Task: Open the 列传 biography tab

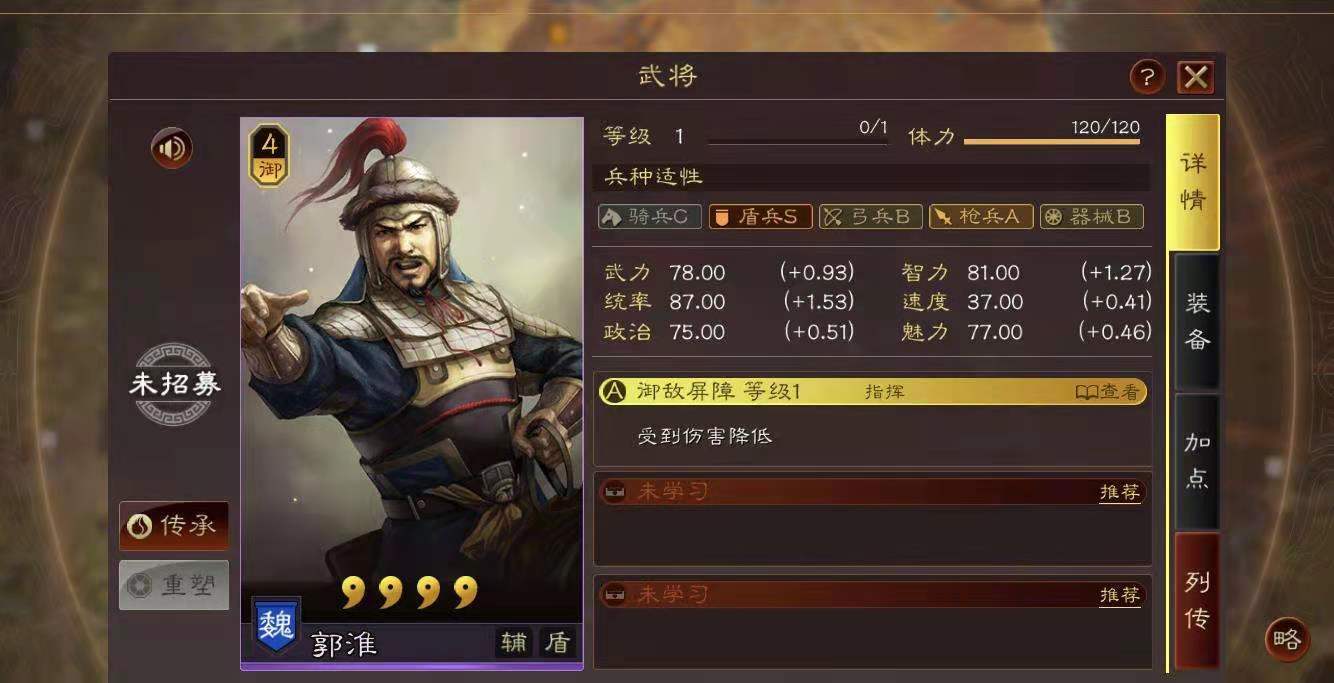Action: tap(1197, 601)
